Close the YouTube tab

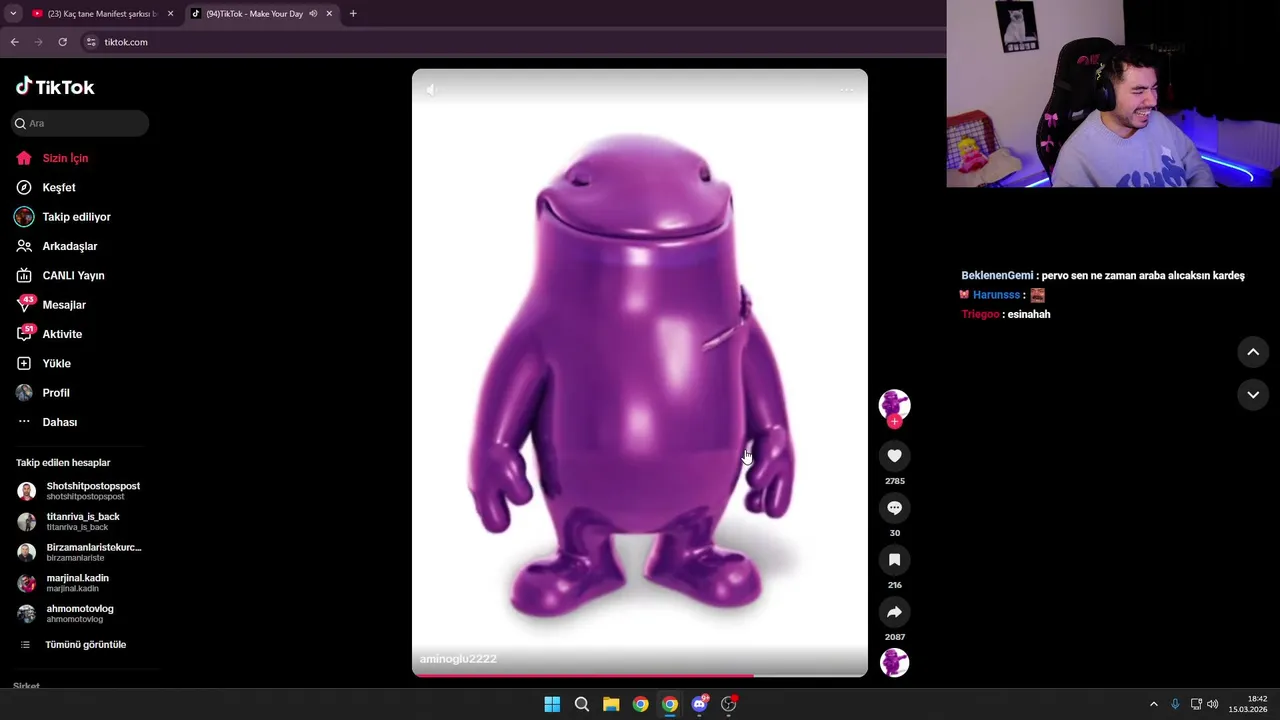tap(170, 14)
